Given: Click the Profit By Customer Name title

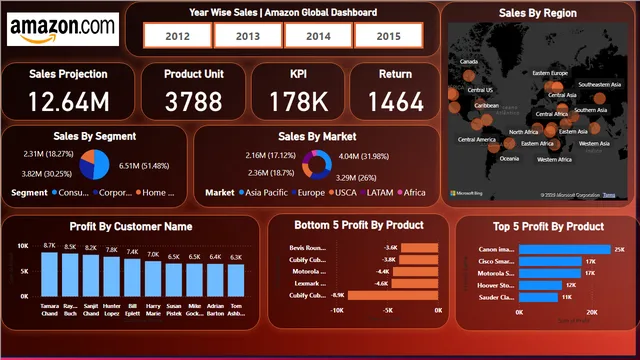Looking at the screenshot, I should 131,227.
